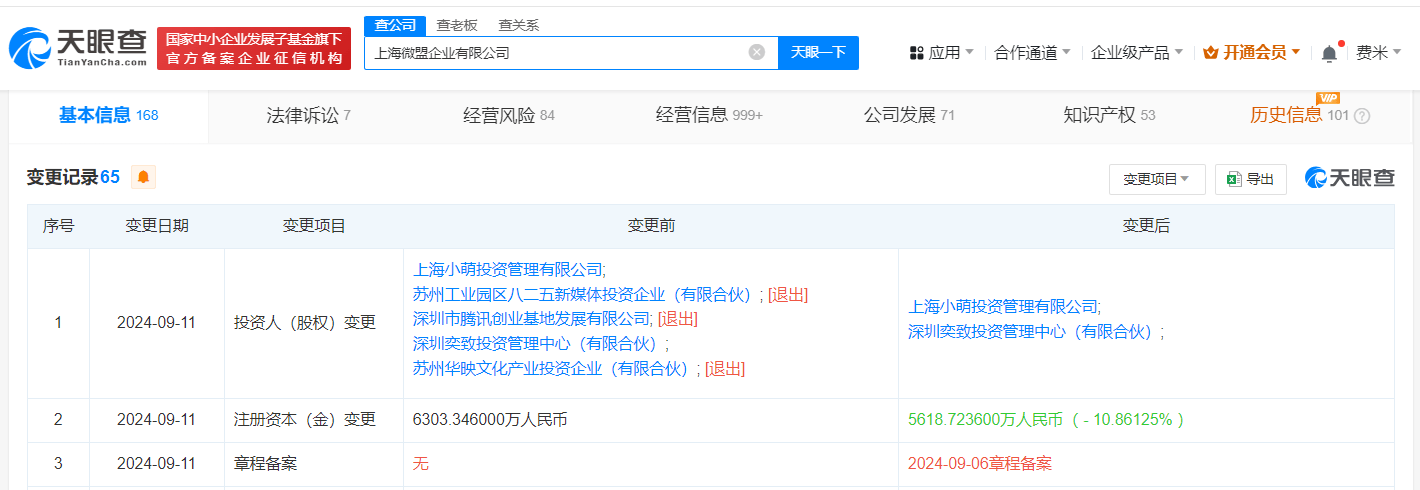
Task: Click the crown icon for 开通会员
Action: pos(1210,52)
